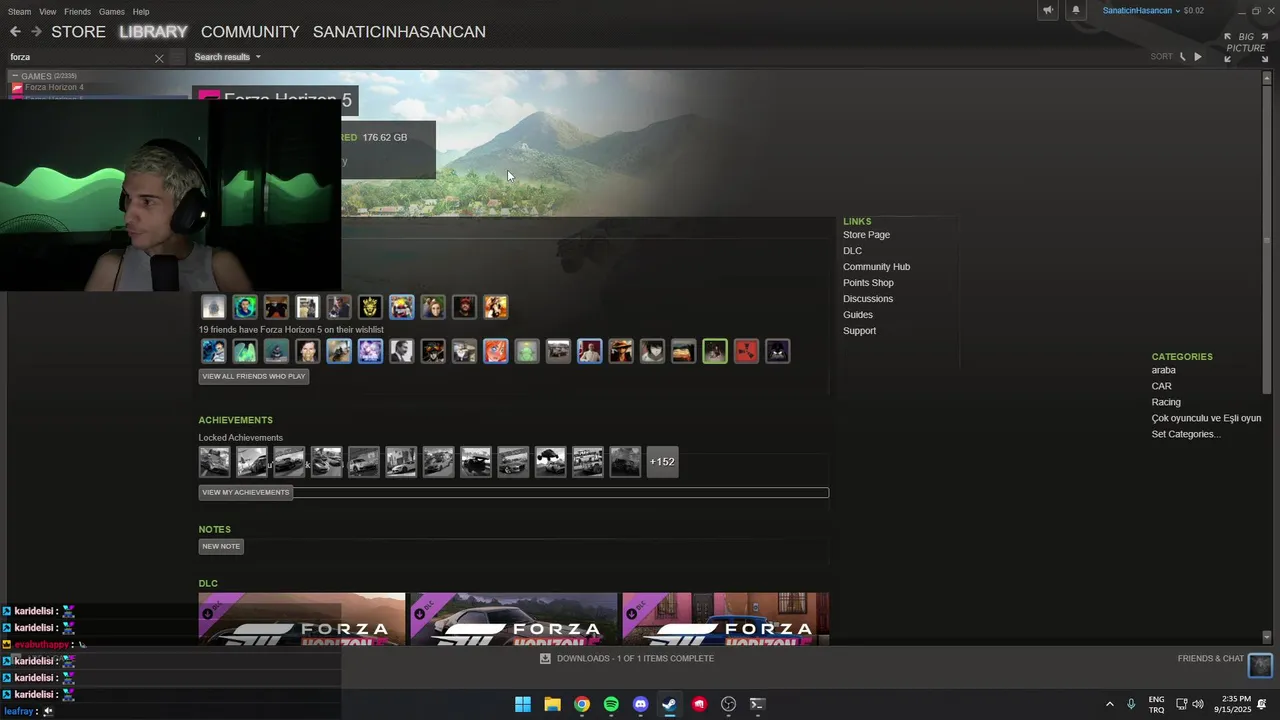The height and width of the screenshot is (720, 1280).
Task: Click the $0.02 wallet balance
Action: coord(1194,11)
